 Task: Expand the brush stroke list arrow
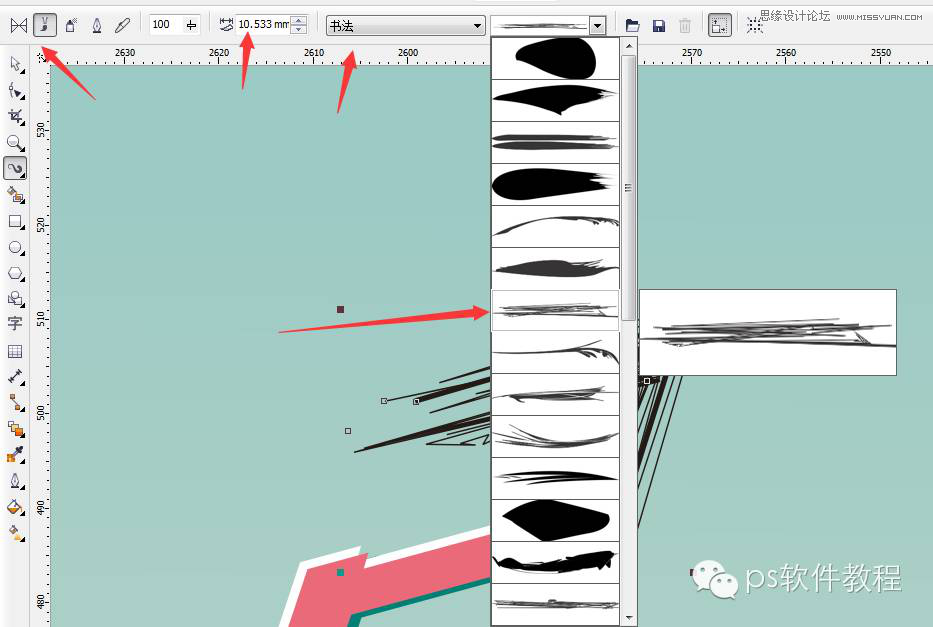tap(598, 24)
